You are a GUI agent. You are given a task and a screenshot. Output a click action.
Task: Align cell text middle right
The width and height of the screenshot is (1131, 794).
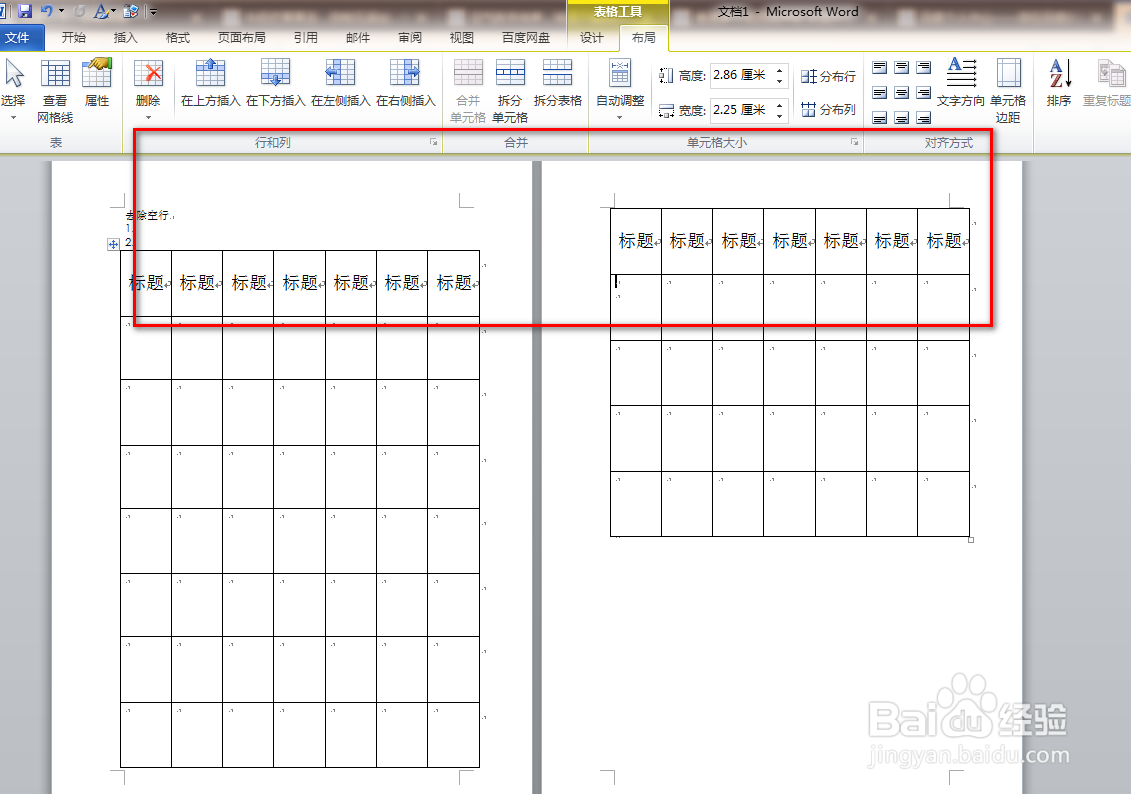(924, 92)
